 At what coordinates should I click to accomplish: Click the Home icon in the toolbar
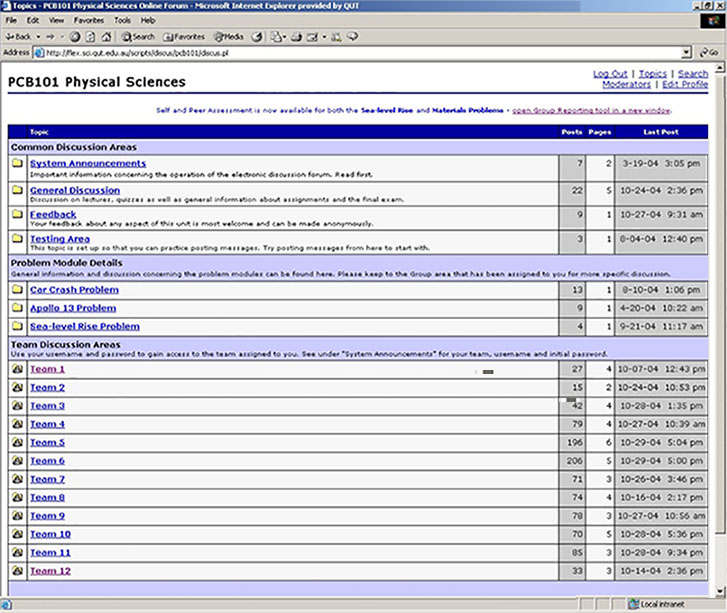coord(107,36)
